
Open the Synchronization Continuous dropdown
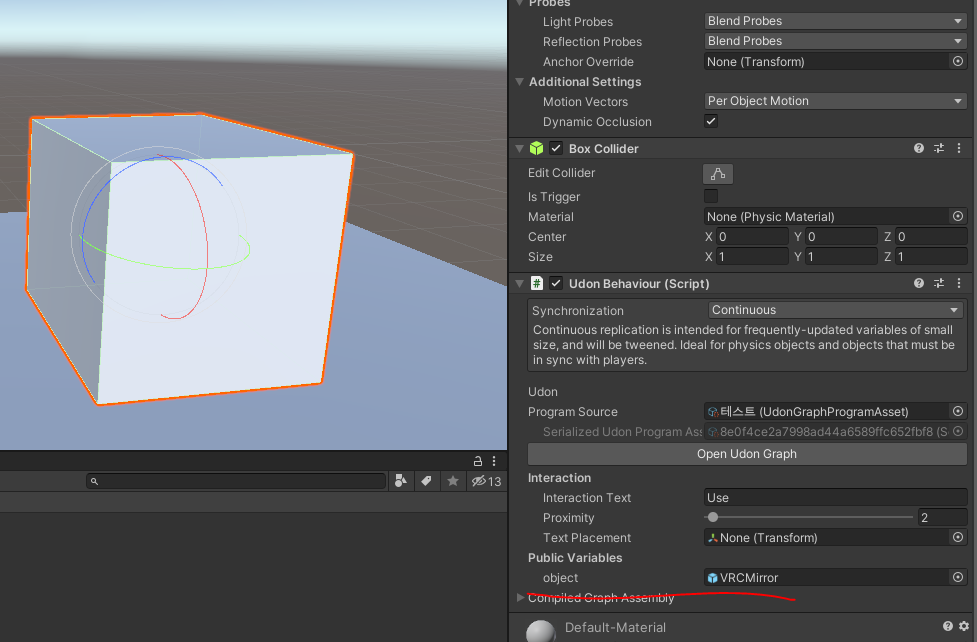pyautogui.click(x=836, y=310)
